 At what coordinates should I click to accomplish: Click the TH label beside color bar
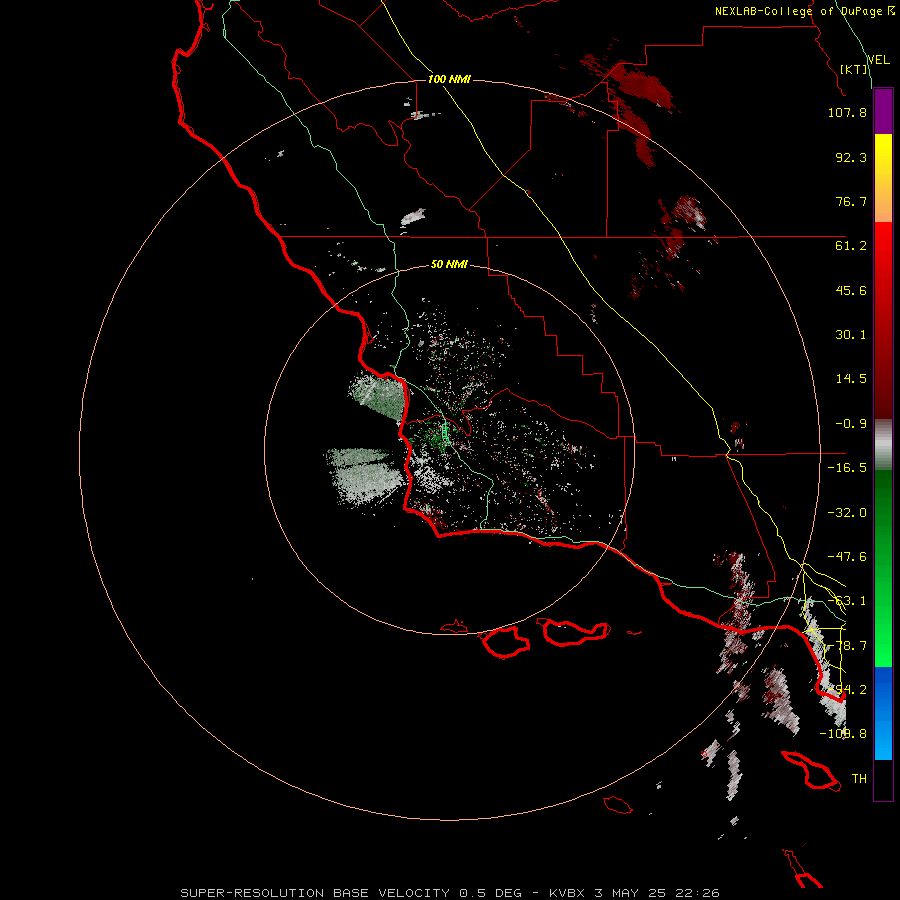[x=859, y=779]
